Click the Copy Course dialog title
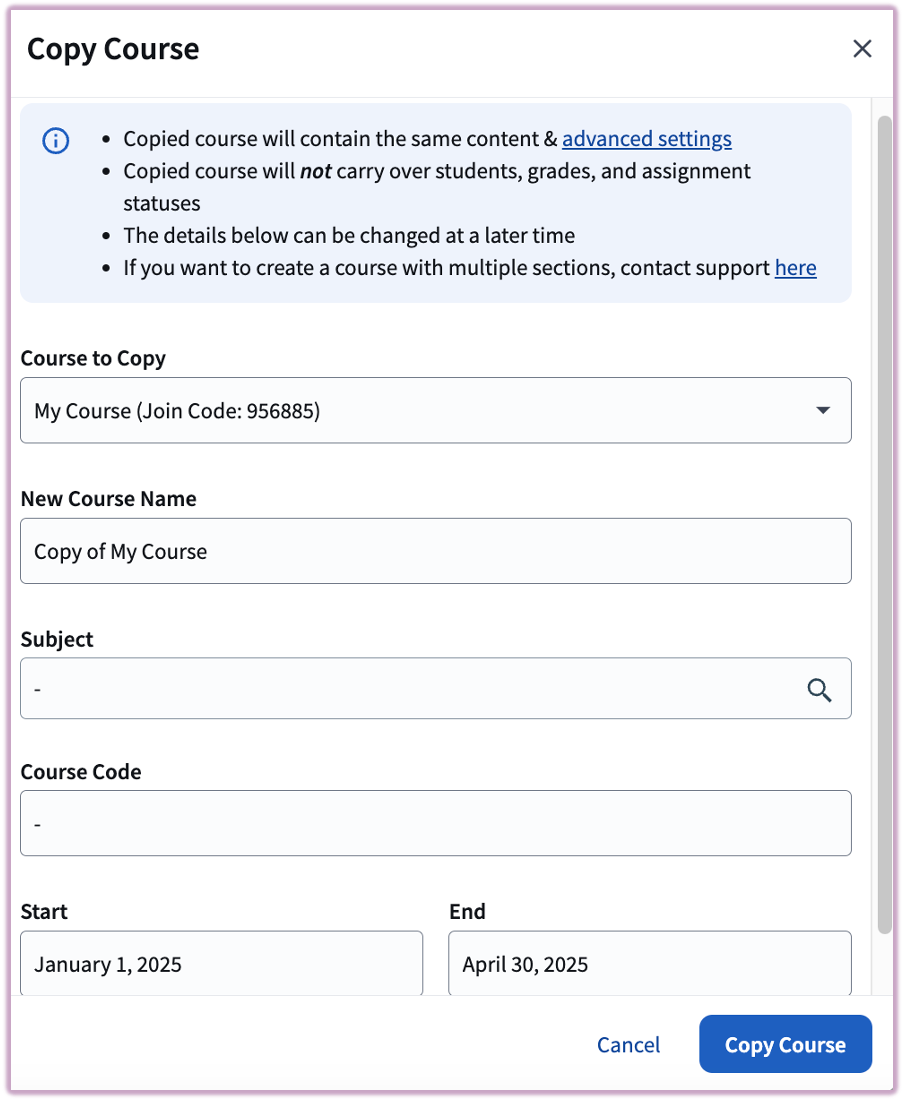 coord(112,48)
